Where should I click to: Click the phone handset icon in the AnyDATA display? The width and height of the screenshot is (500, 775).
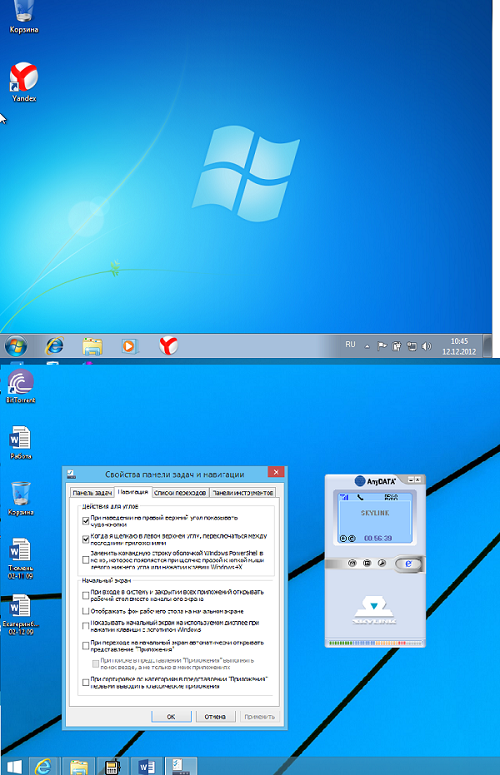click(x=360, y=497)
